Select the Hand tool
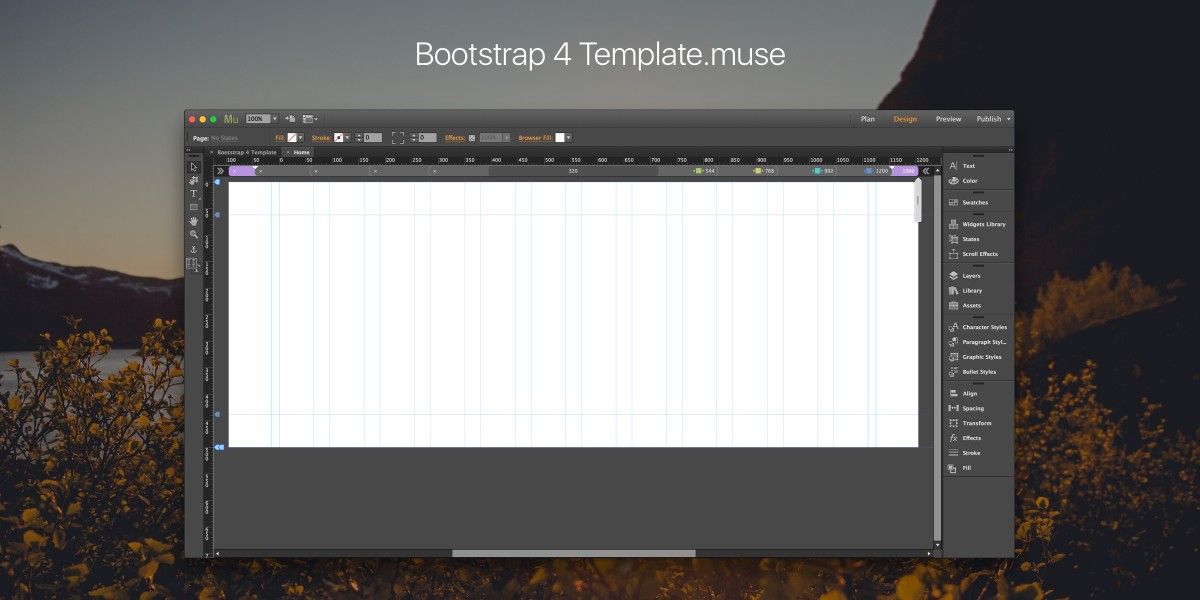The width and height of the screenshot is (1200, 600). pos(194,220)
